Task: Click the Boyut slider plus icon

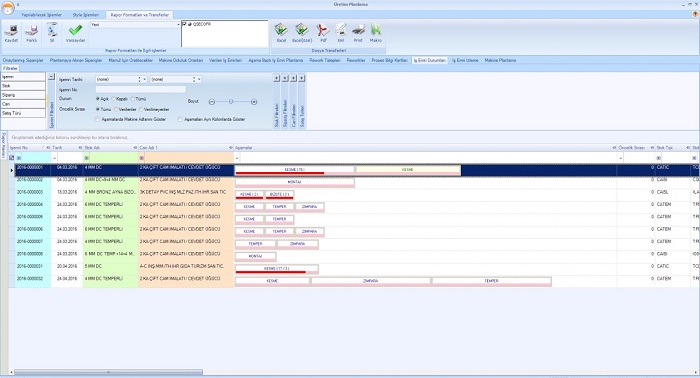Action: (254, 102)
